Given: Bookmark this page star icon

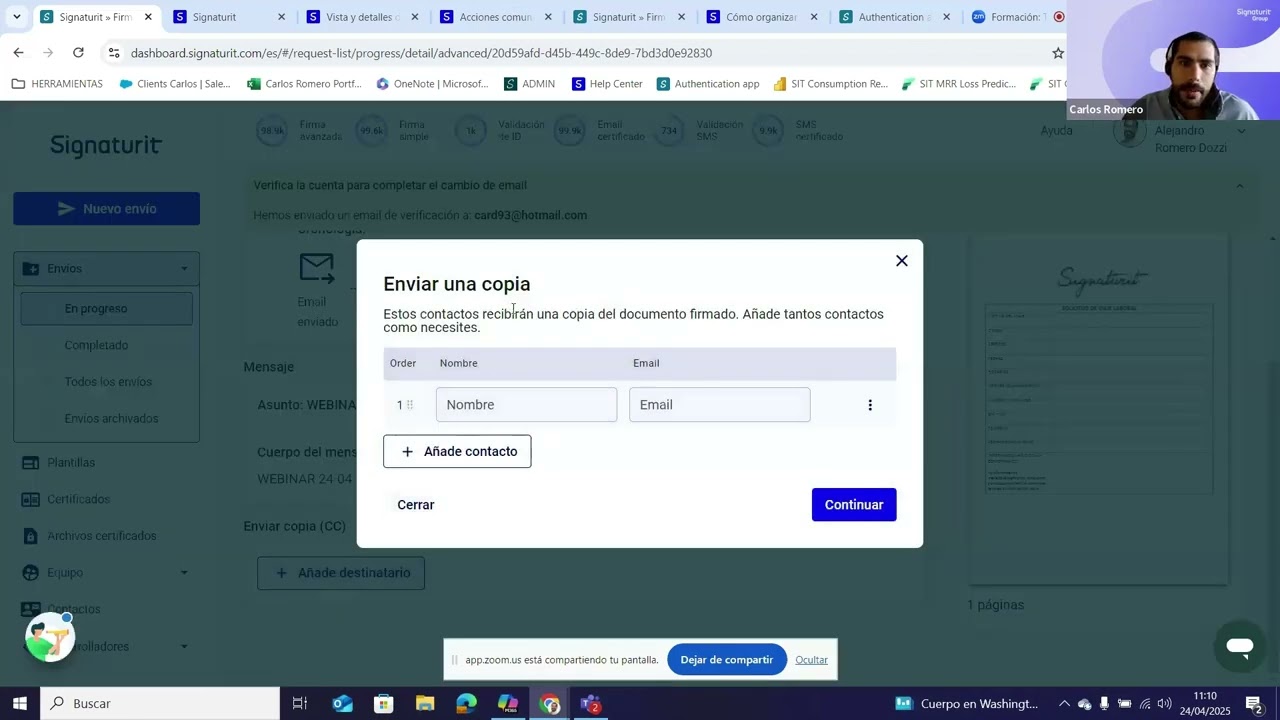Looking at the screenshot, I should tap(1058, 53).
